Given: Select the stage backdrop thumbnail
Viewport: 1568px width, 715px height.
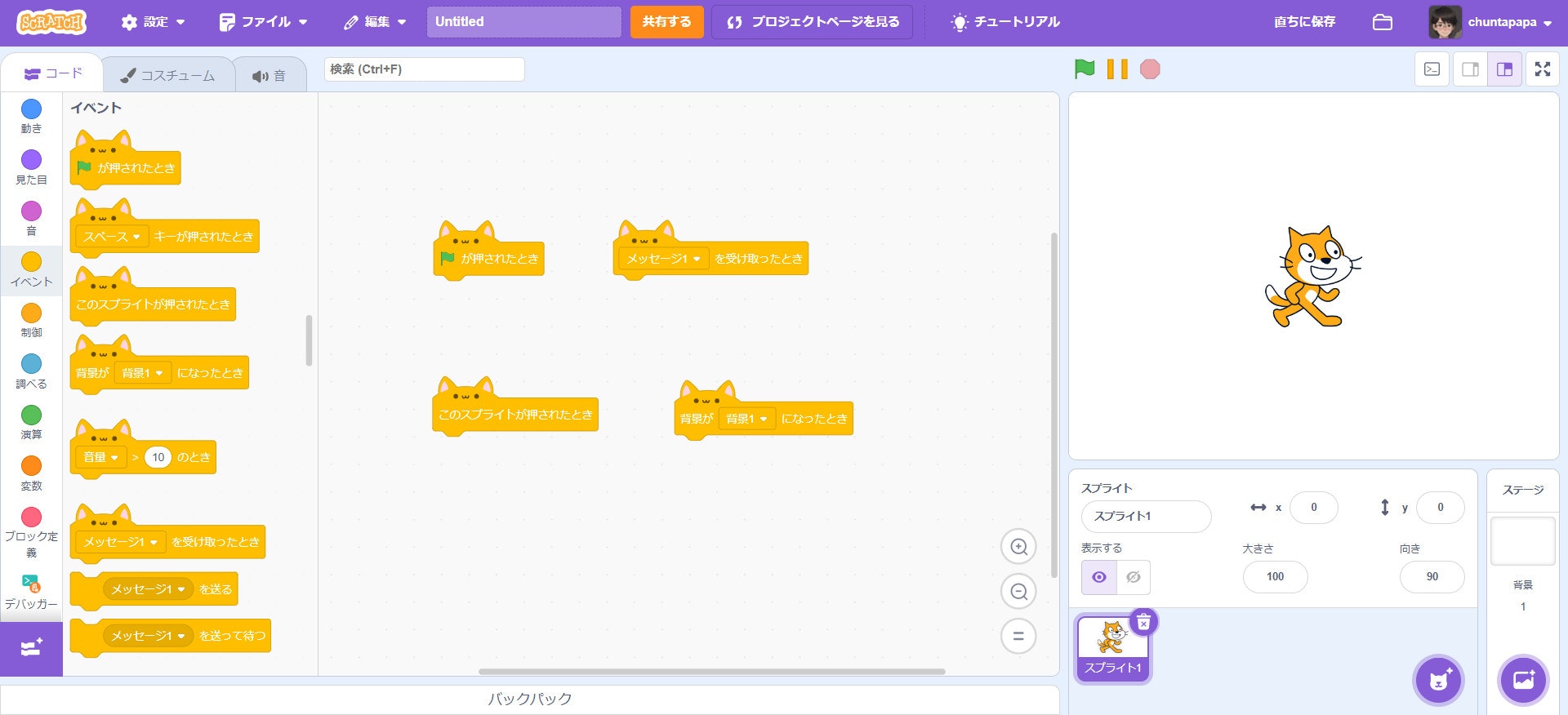Looking at the screenshot, I should tap(1523, 541).
